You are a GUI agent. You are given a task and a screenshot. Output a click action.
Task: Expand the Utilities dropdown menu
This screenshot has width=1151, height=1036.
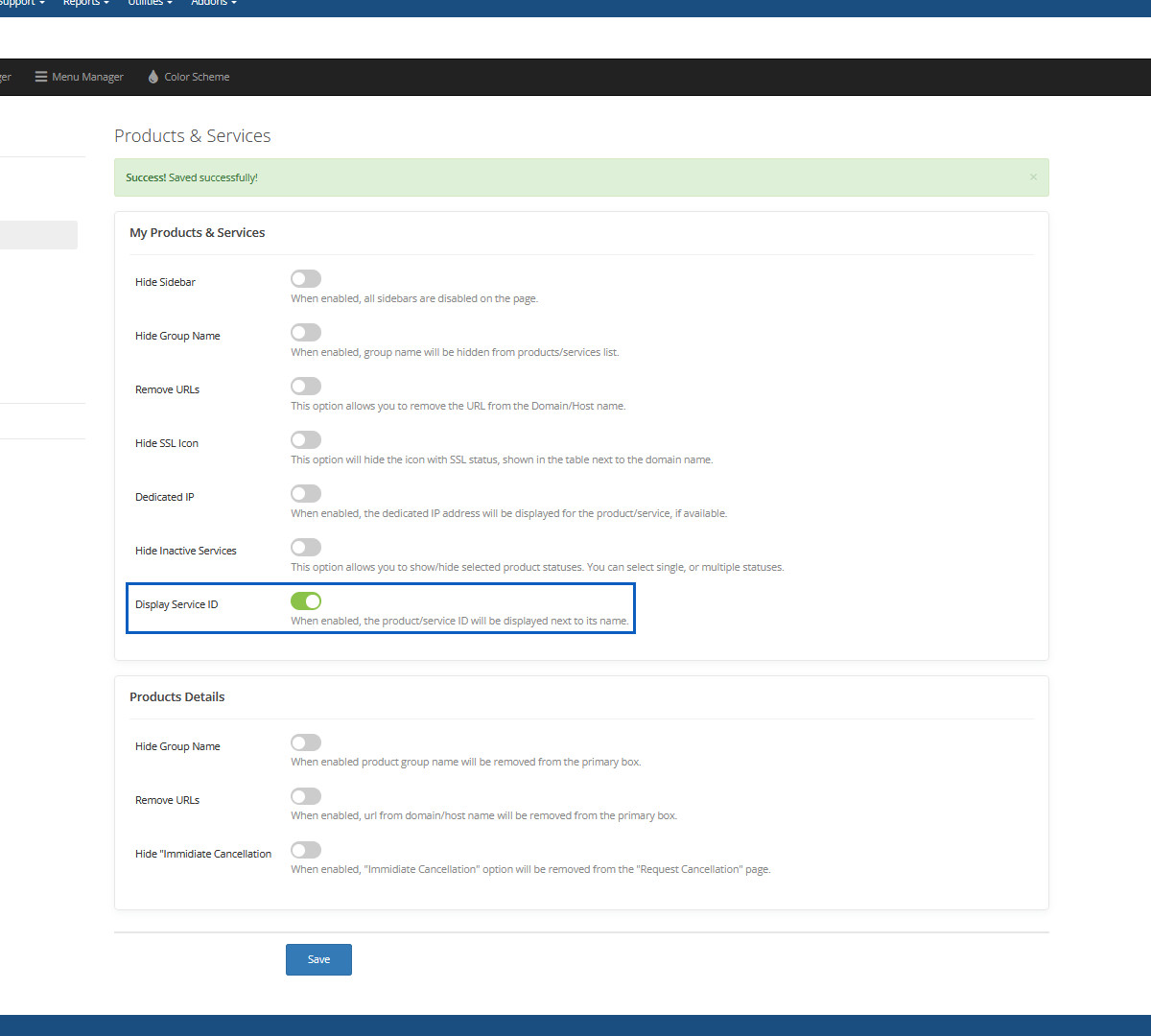point(150,3)
